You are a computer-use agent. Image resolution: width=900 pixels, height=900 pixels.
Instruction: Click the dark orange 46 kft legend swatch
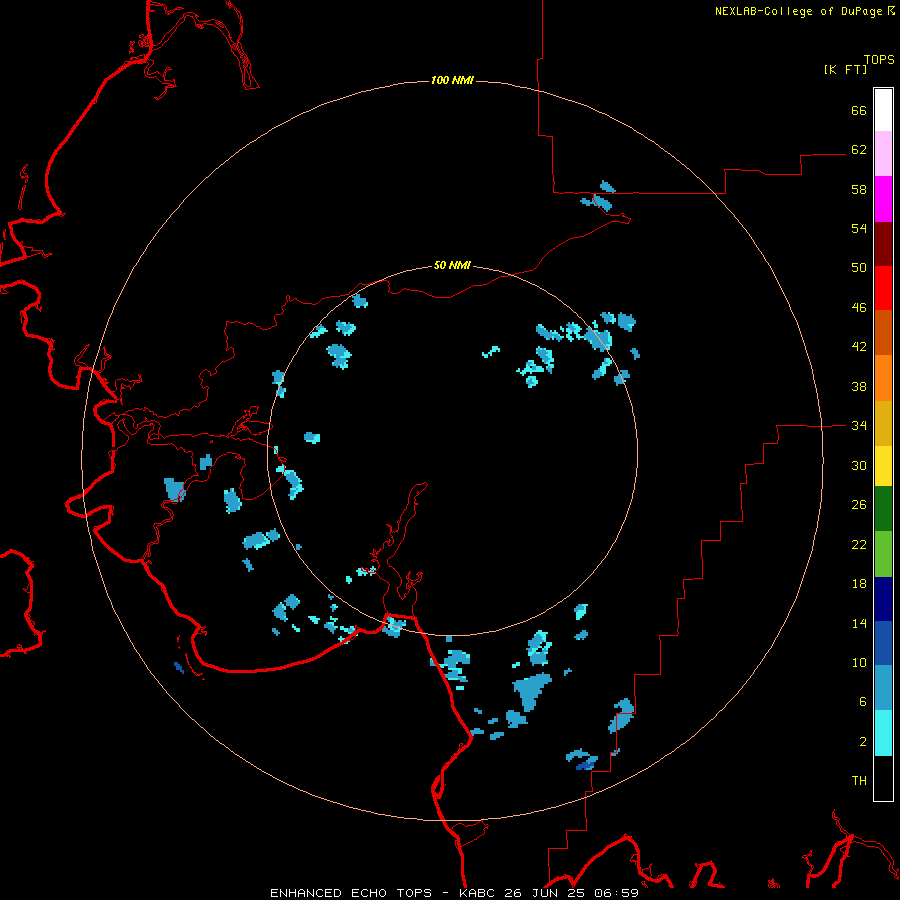pos(883,332)
